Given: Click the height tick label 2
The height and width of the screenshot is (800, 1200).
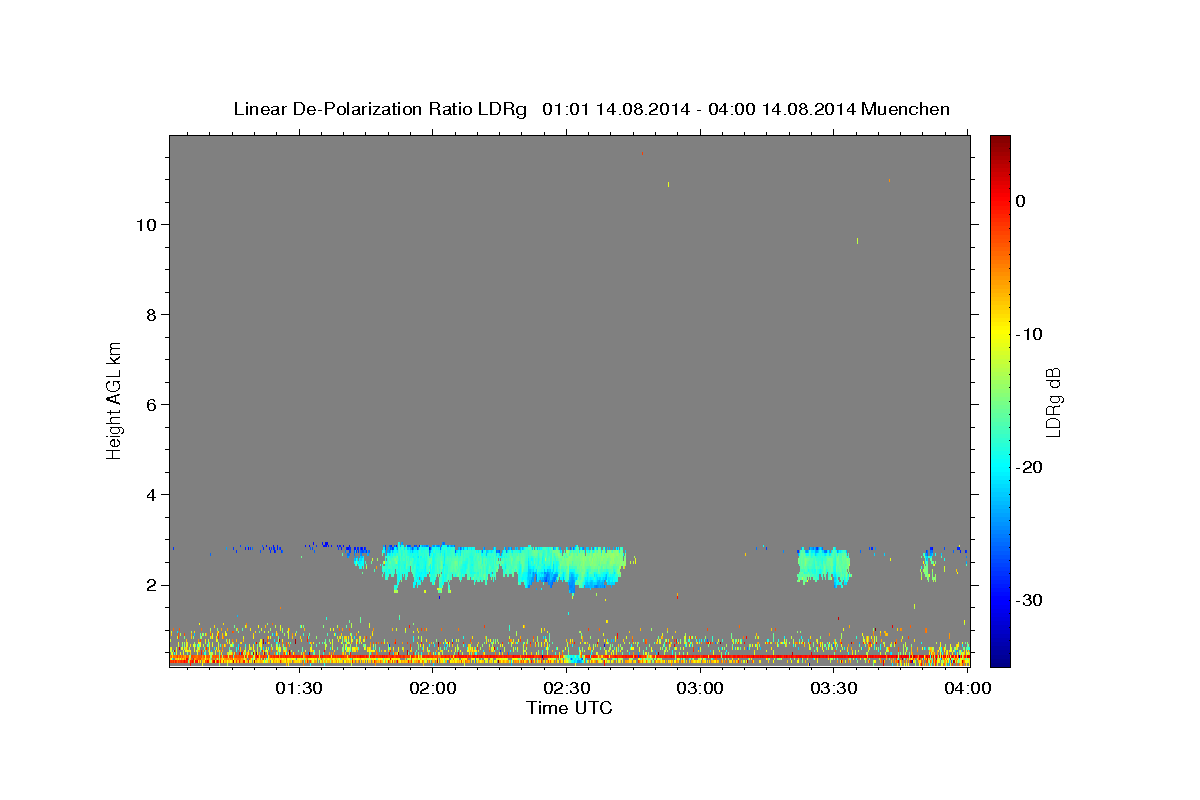Looking at the screenshot, I should 150,585.
